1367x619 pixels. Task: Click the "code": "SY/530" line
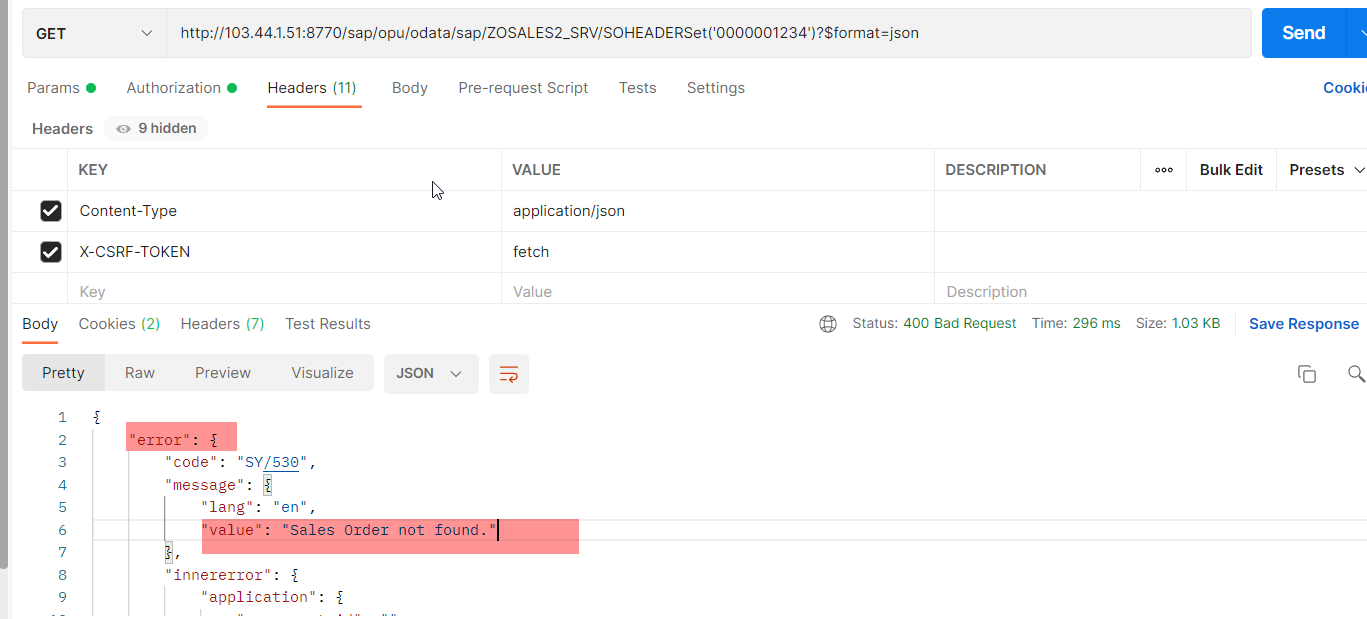pos(241,462)
